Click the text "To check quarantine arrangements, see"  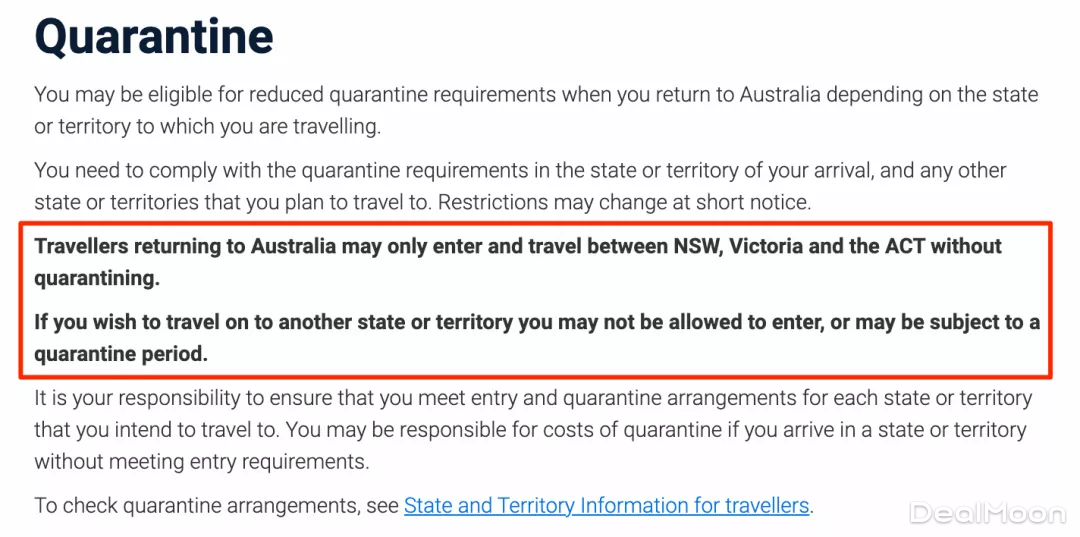[x=216, y=506]
